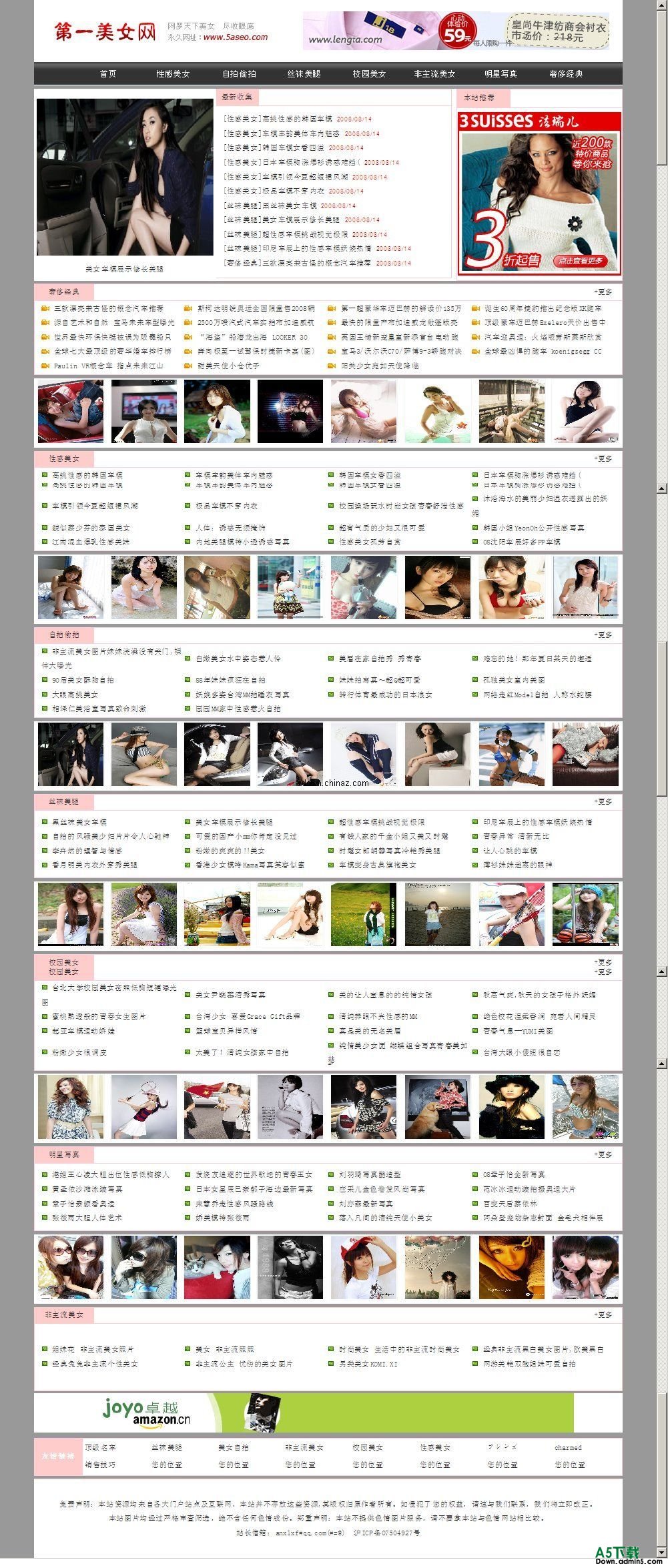Click green icon beside 极品车模不穿内衣
The image size is (670, 1568).
tap(188, 506)
